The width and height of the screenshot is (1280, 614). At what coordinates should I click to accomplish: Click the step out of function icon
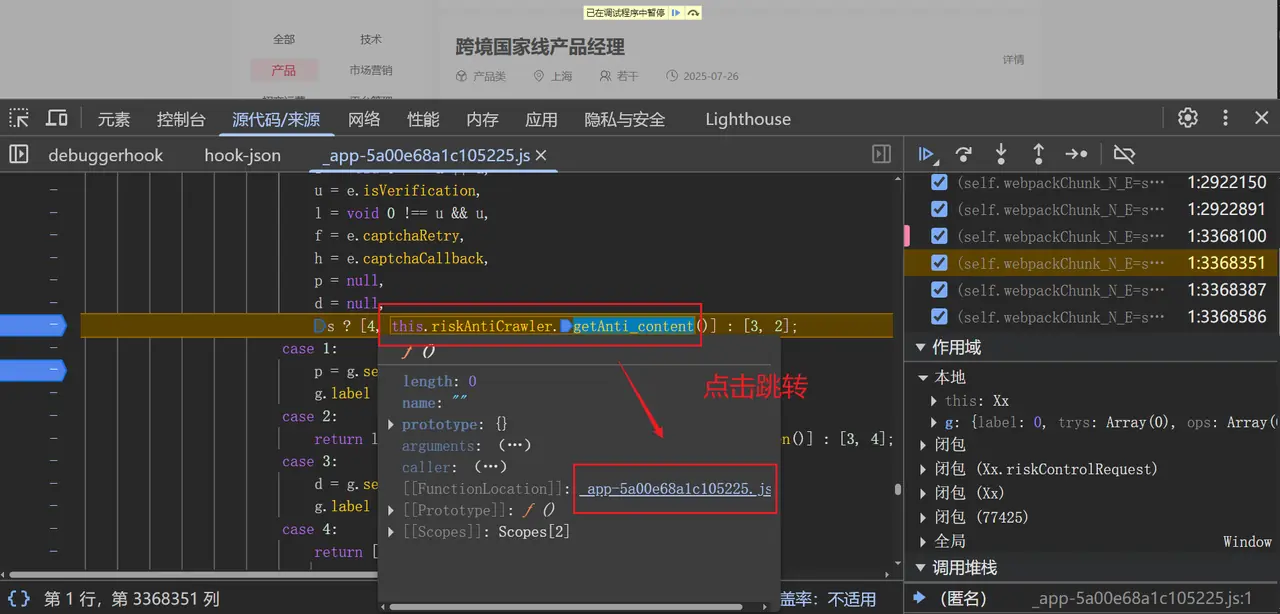(x=1038, y=154)
